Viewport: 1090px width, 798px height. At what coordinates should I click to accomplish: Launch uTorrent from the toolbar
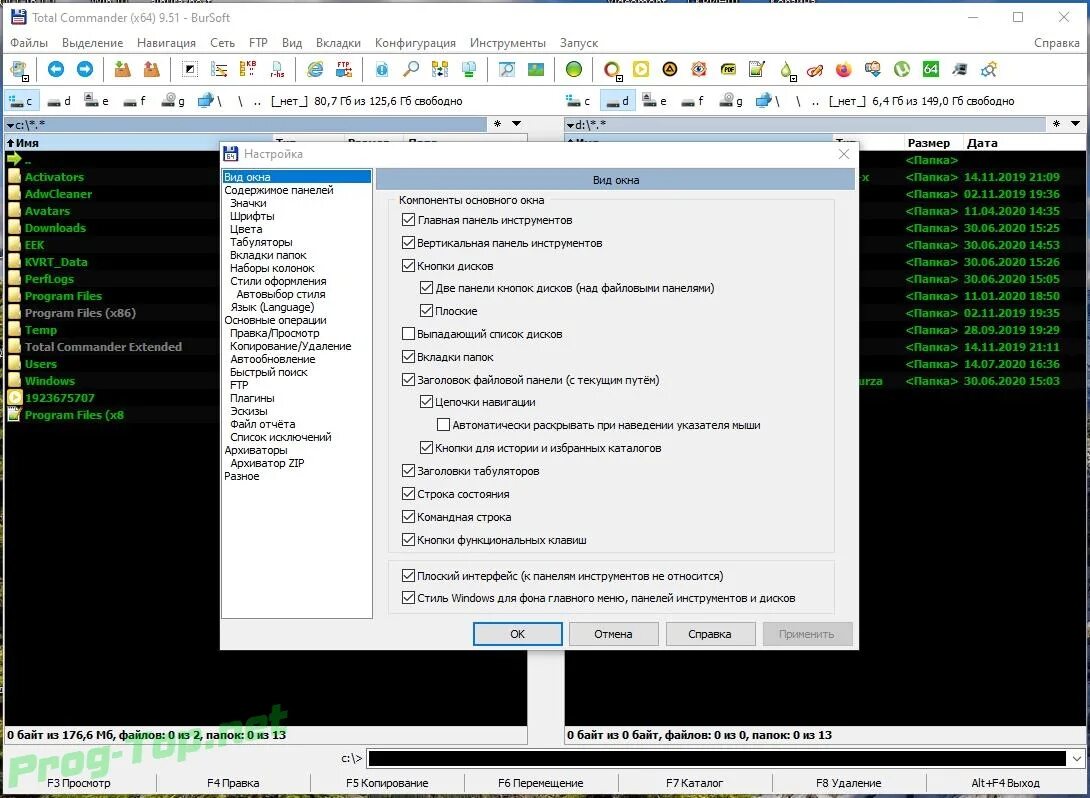(902, 69)
